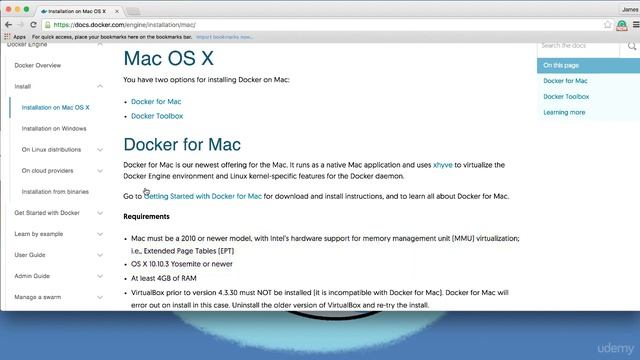The width and height of the screenshot is (640, 360).
Task: Open Docker Overview in sidebar
Action: 38,65
